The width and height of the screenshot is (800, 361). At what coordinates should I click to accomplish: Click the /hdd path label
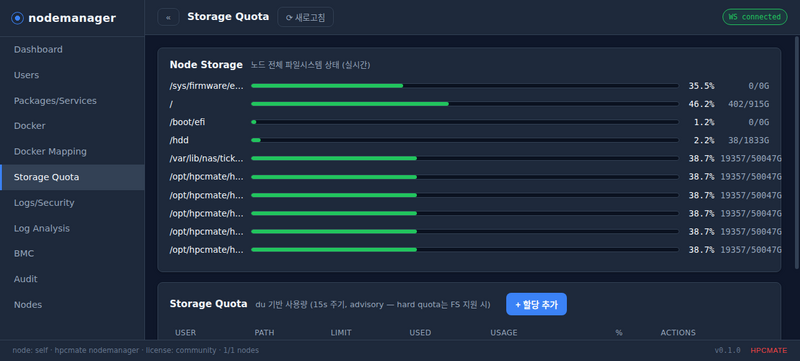pos(180,140)
